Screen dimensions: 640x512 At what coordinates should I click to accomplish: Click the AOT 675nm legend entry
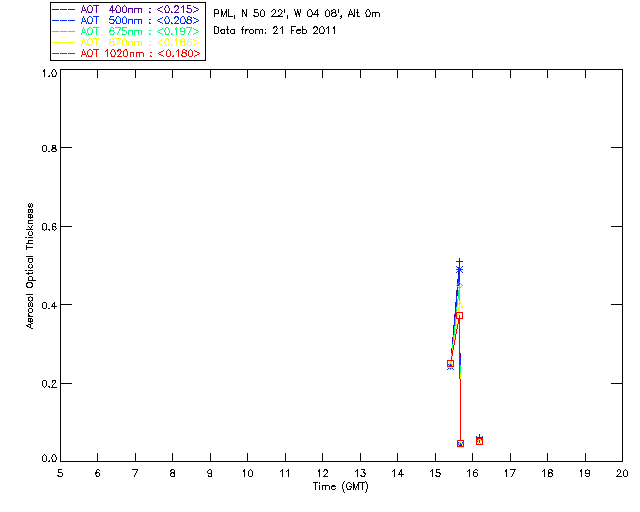pyautogui.click(x=126, y=31)
